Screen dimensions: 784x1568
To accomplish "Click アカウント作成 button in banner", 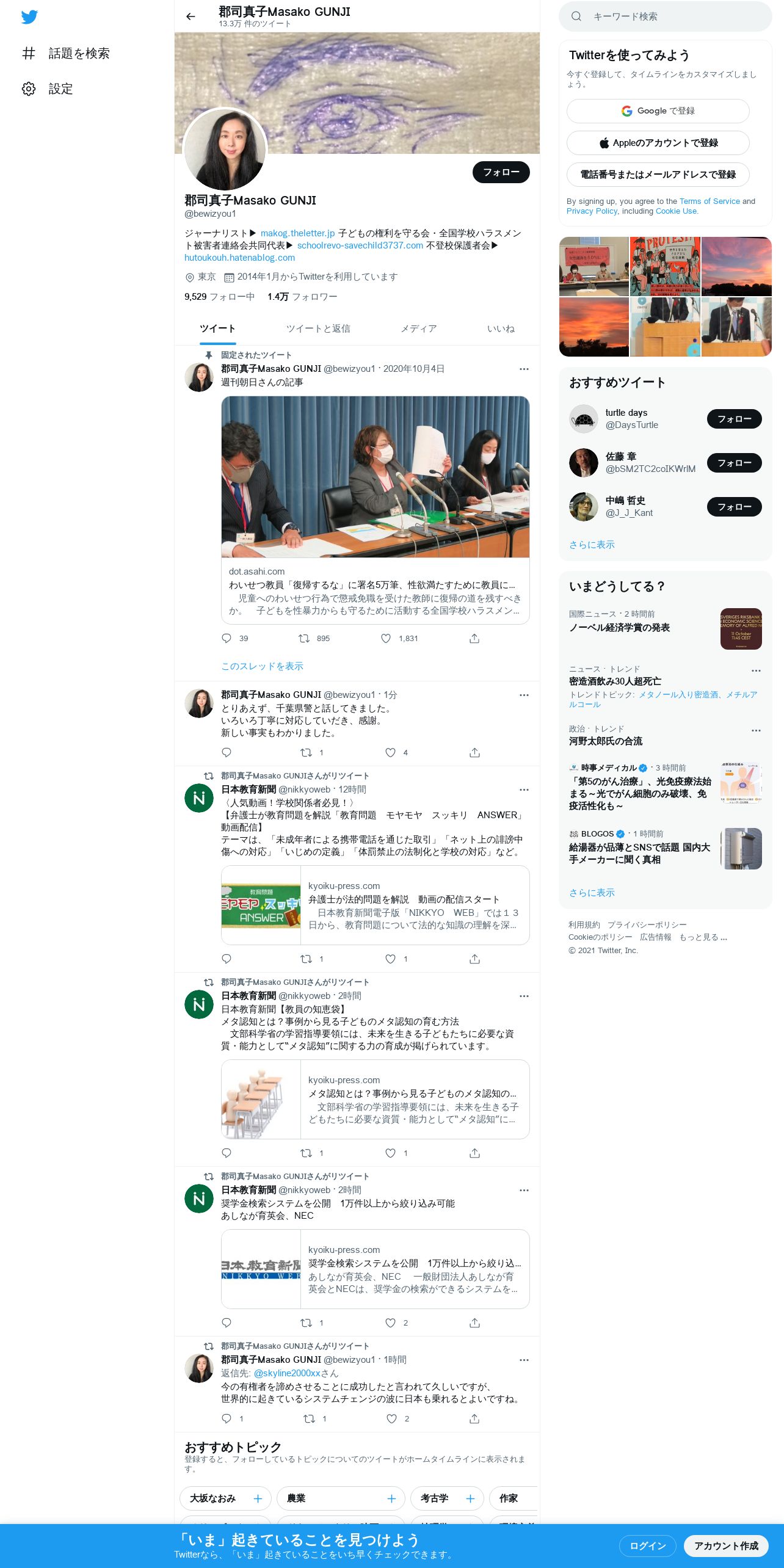I will coord(726,1546).
